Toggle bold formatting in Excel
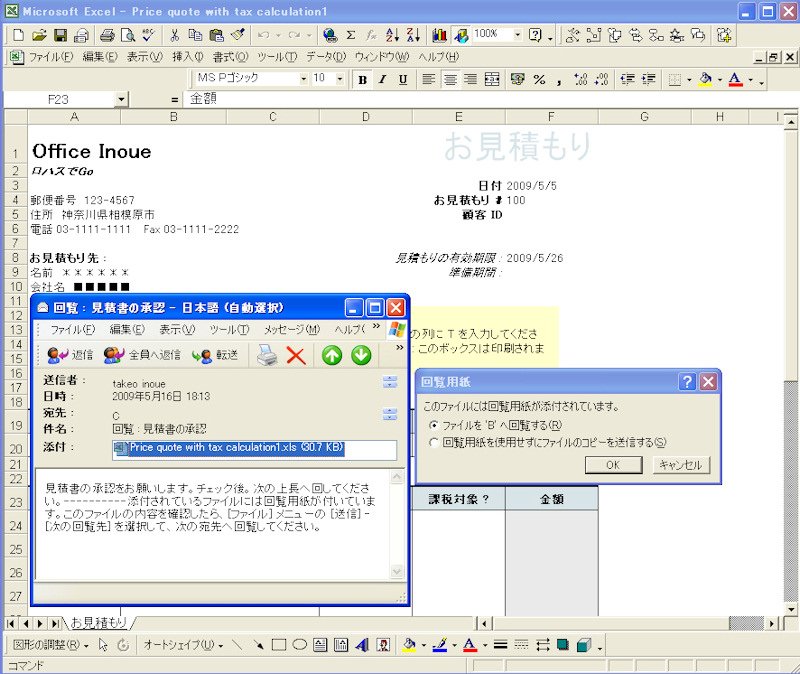 [x=362, y=80]
